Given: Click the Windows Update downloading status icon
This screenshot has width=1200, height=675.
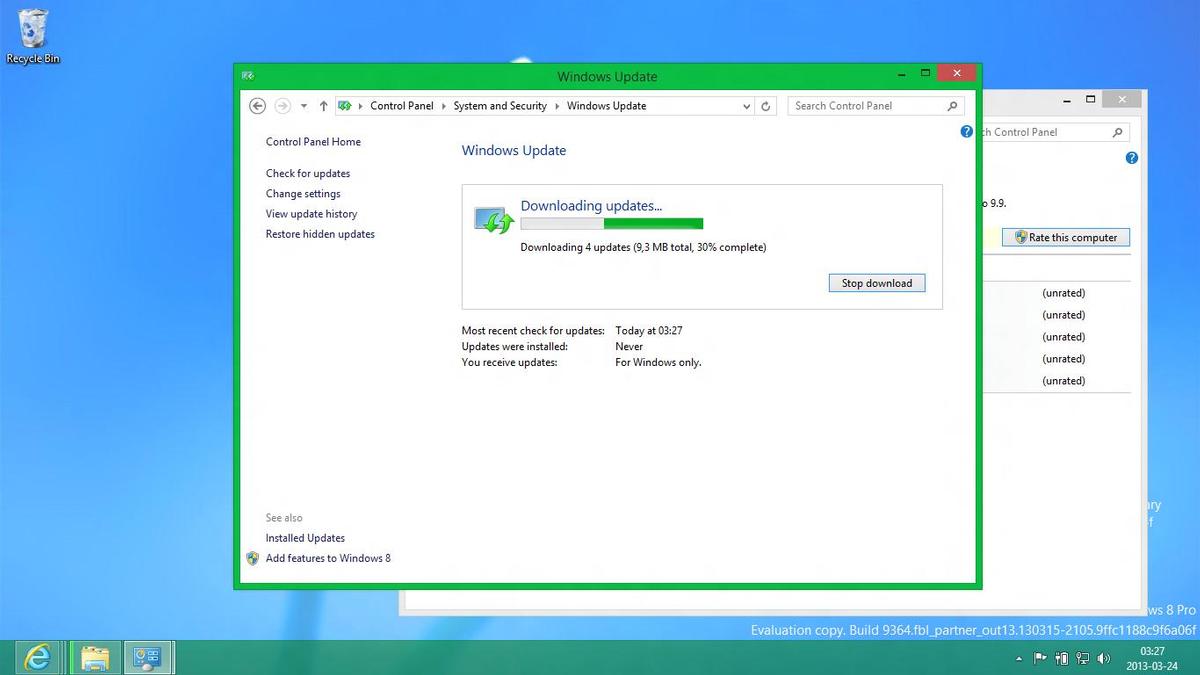Looking at the screenshot, I should tap(492, 220).
